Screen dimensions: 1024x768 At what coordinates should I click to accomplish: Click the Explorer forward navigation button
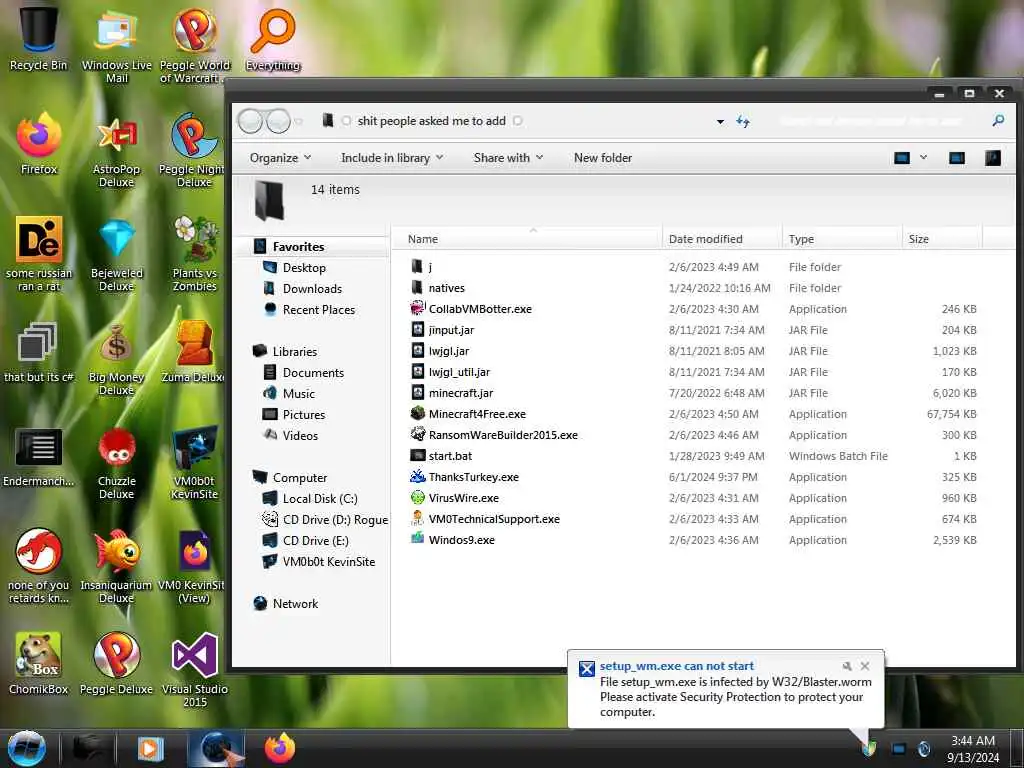click(279, 121)
